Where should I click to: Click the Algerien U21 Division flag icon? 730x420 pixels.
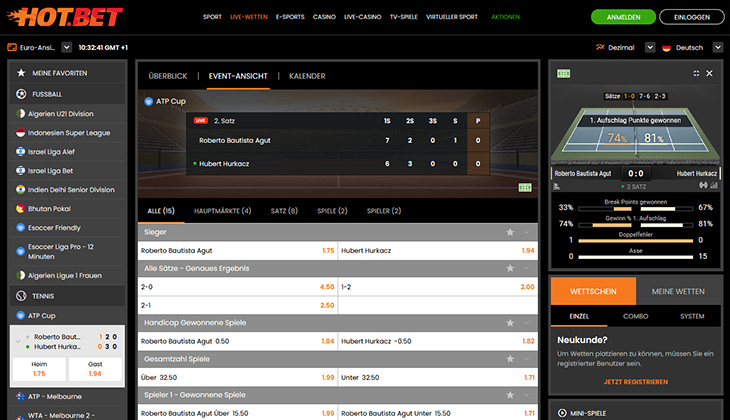[x=20, y=114]
